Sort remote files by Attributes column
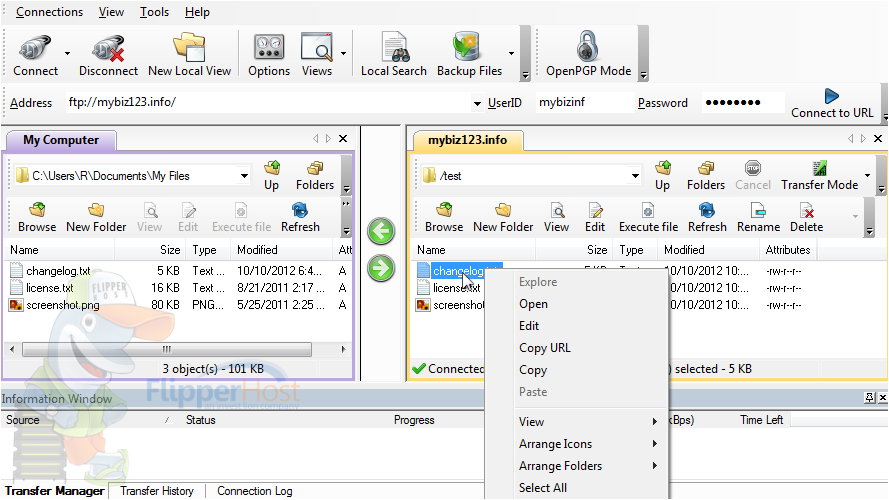The width and height of the screenshot is (889, 500). point(788,250)
